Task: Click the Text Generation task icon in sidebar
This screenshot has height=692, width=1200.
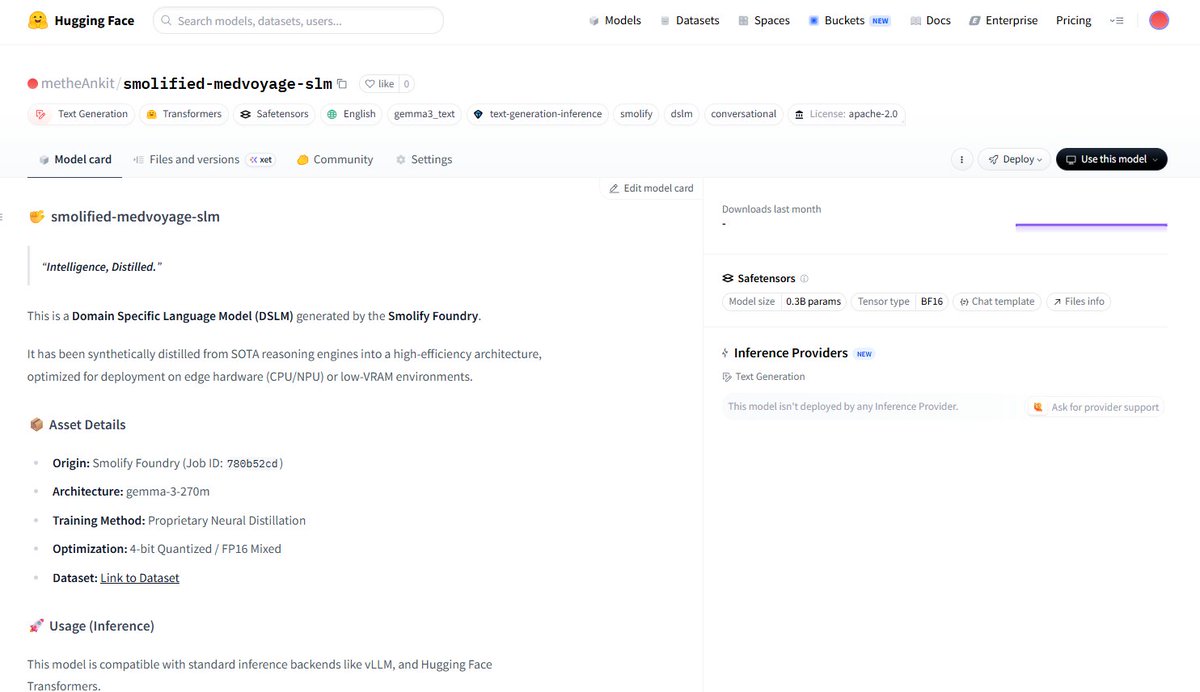Action: [727, 377]
